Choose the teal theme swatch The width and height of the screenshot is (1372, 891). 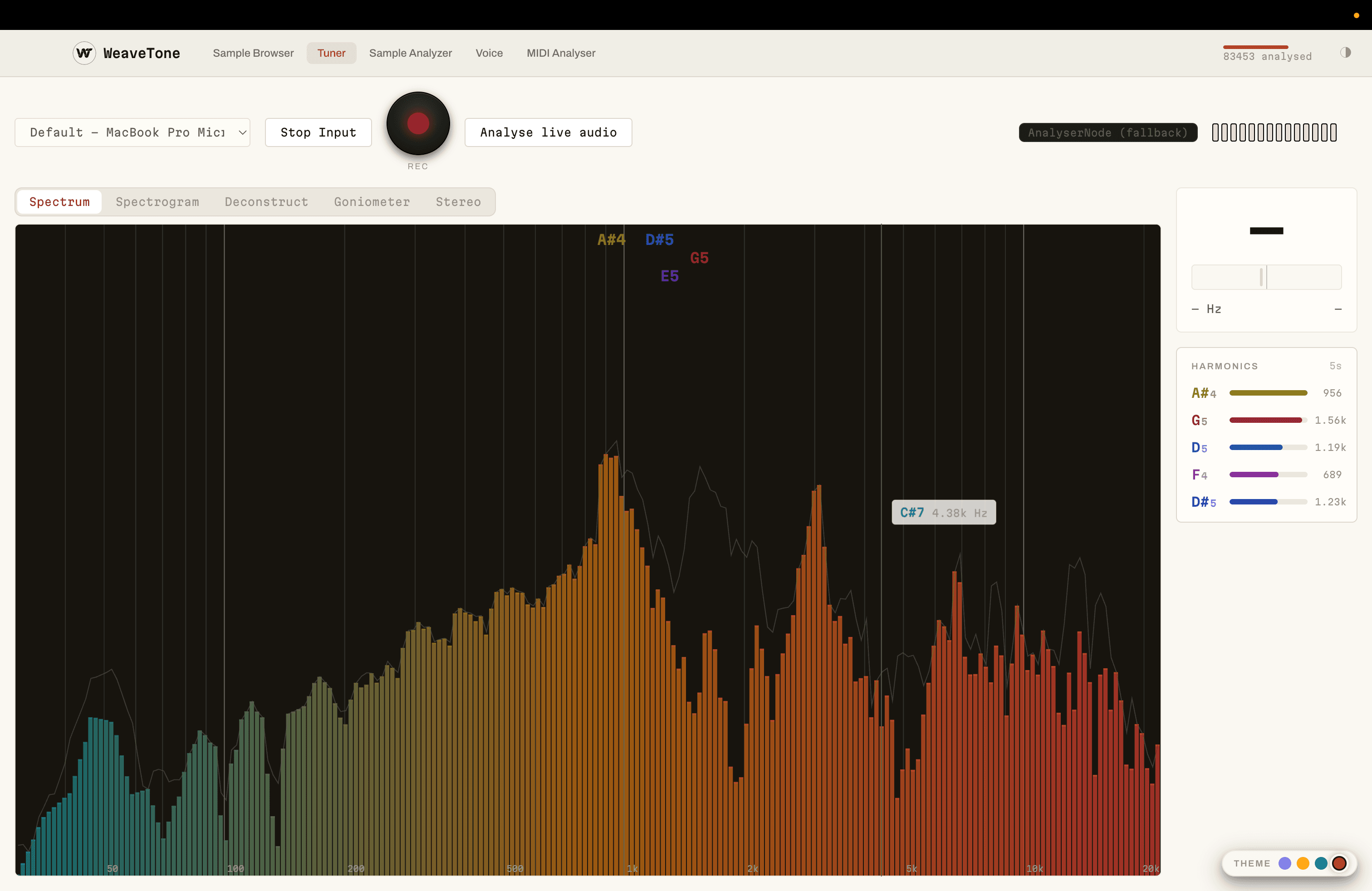[1321, 863]
